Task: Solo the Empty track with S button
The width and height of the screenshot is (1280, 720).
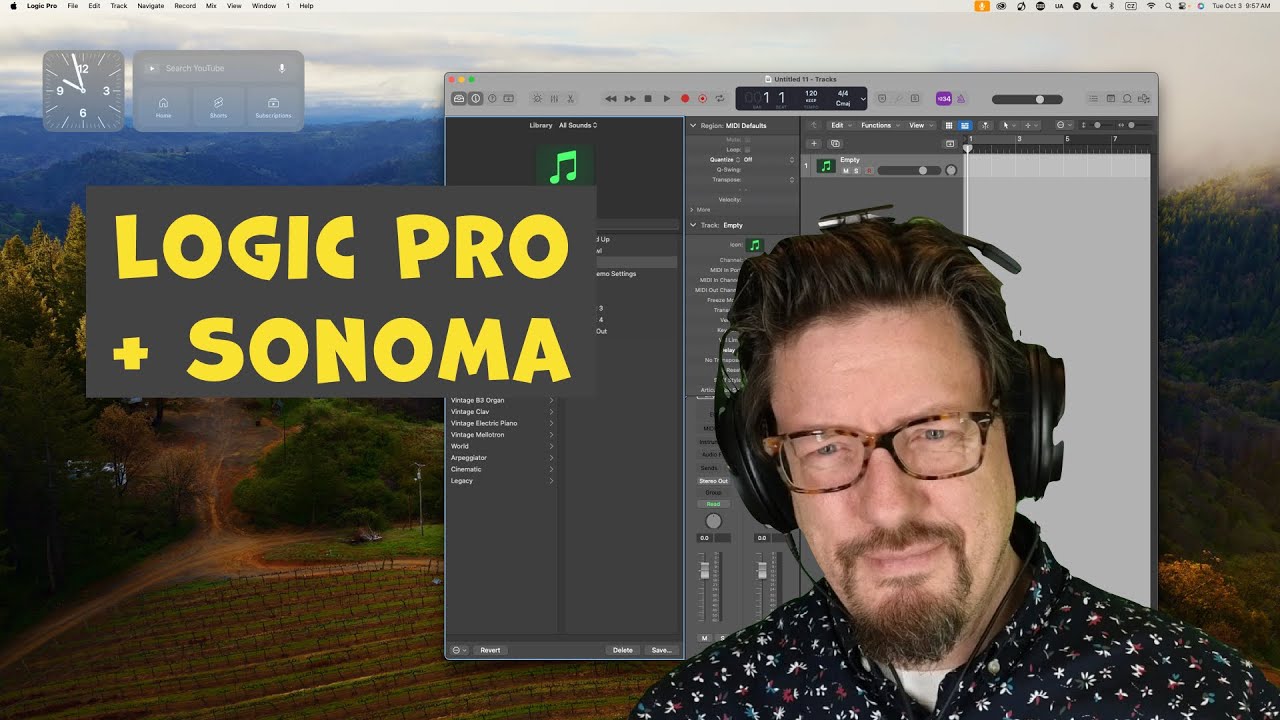Action: click(x=856, y=171)
